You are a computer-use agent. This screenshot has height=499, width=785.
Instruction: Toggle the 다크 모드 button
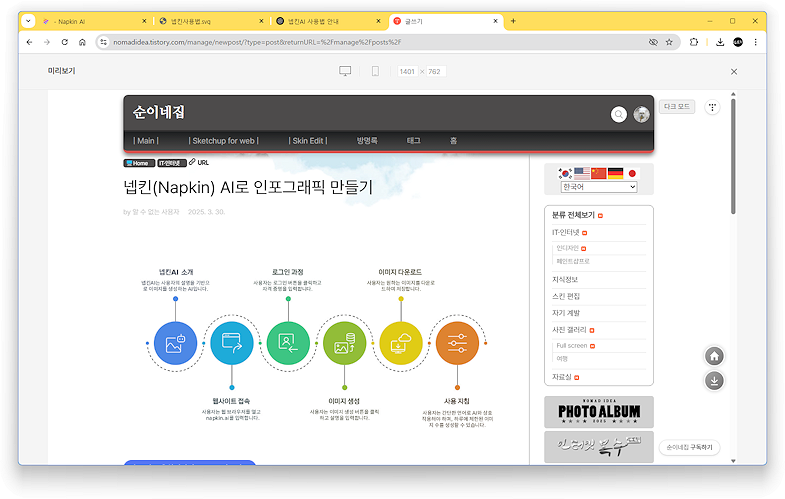pos(677,107)
